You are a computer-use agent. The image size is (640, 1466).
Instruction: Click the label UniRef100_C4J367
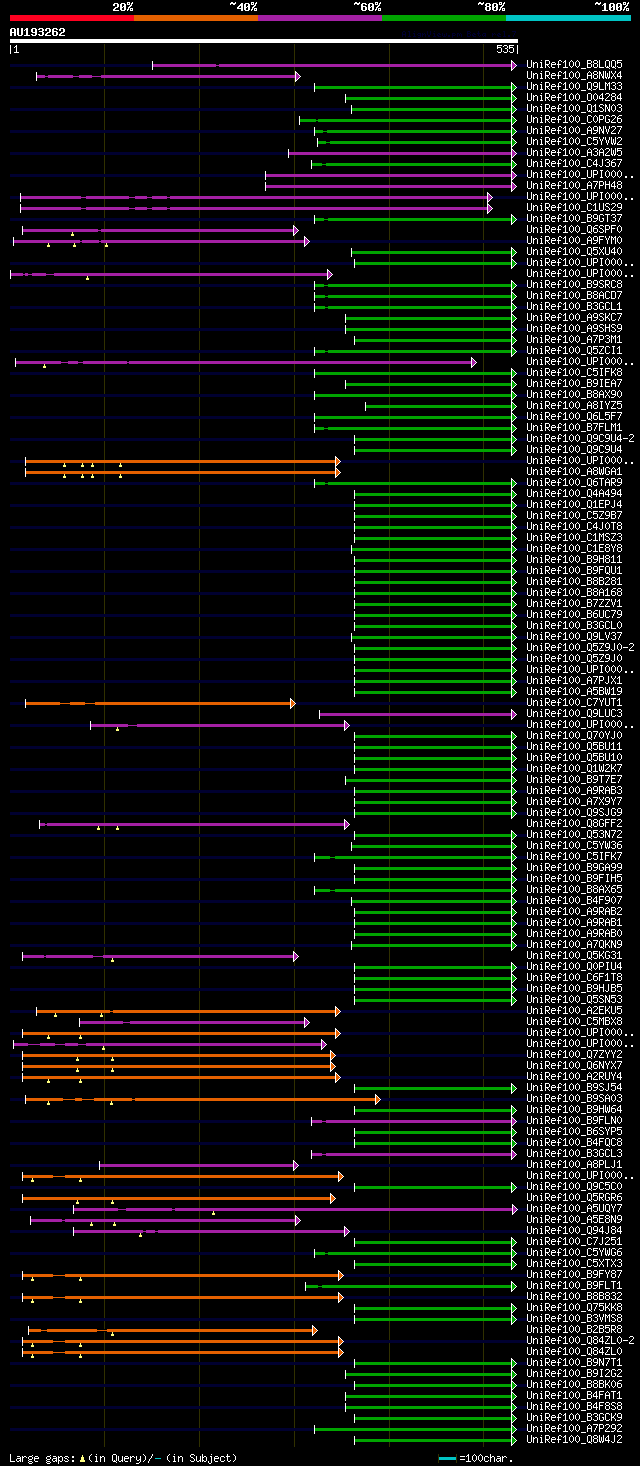click(x=574, y=164)
